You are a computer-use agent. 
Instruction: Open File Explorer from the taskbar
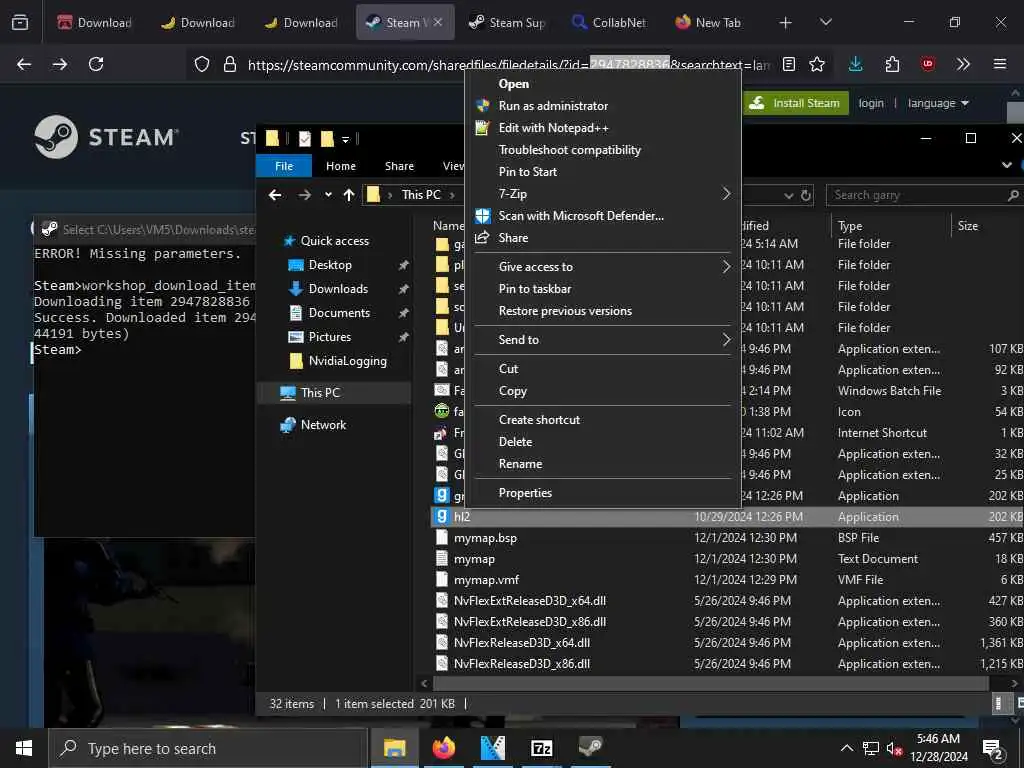coord(394,747)
